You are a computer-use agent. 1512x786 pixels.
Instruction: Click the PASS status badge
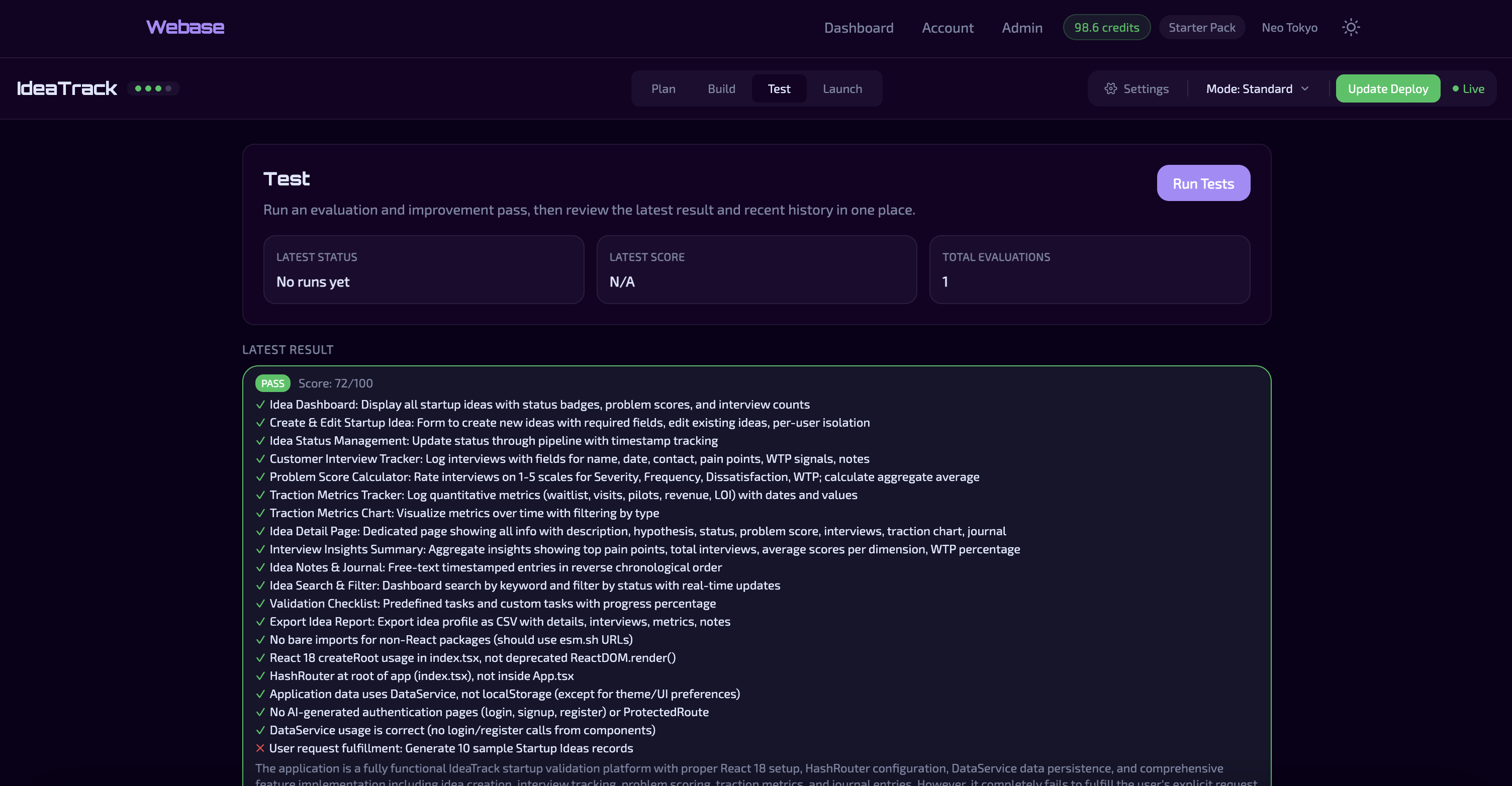tap(272, 383)
